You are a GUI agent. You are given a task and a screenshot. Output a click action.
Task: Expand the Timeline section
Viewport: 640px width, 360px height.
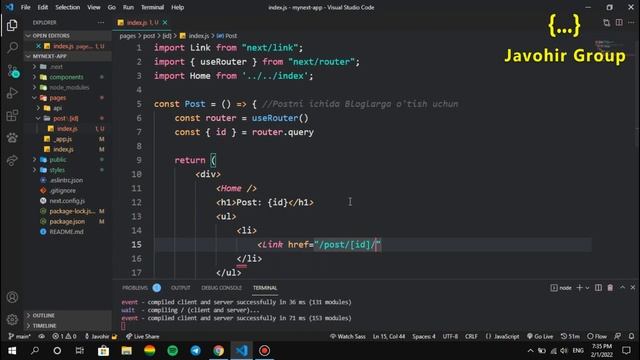(x=67, y=326)
